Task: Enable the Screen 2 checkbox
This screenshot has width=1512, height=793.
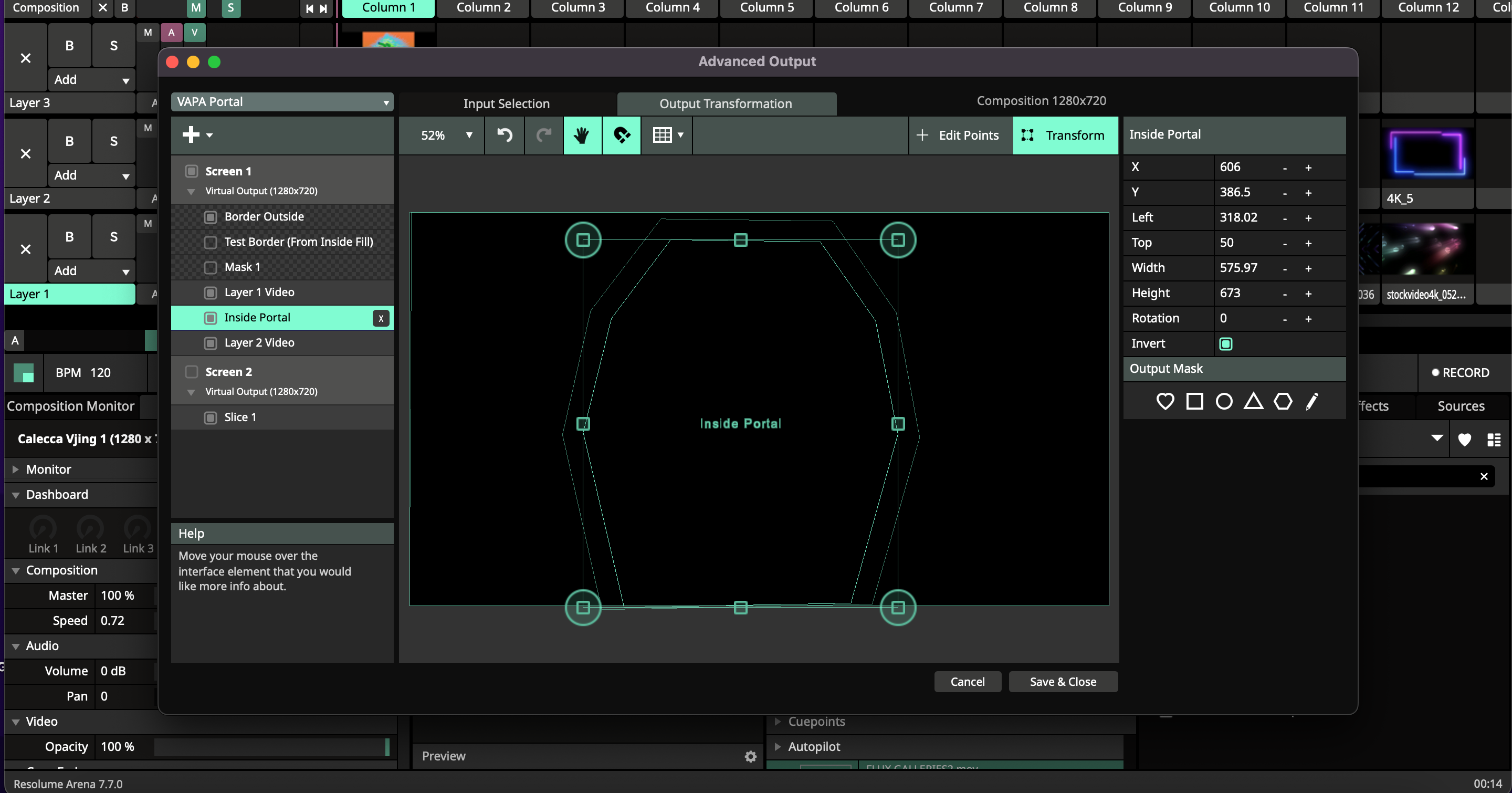Action: click(x=191, y=372)
